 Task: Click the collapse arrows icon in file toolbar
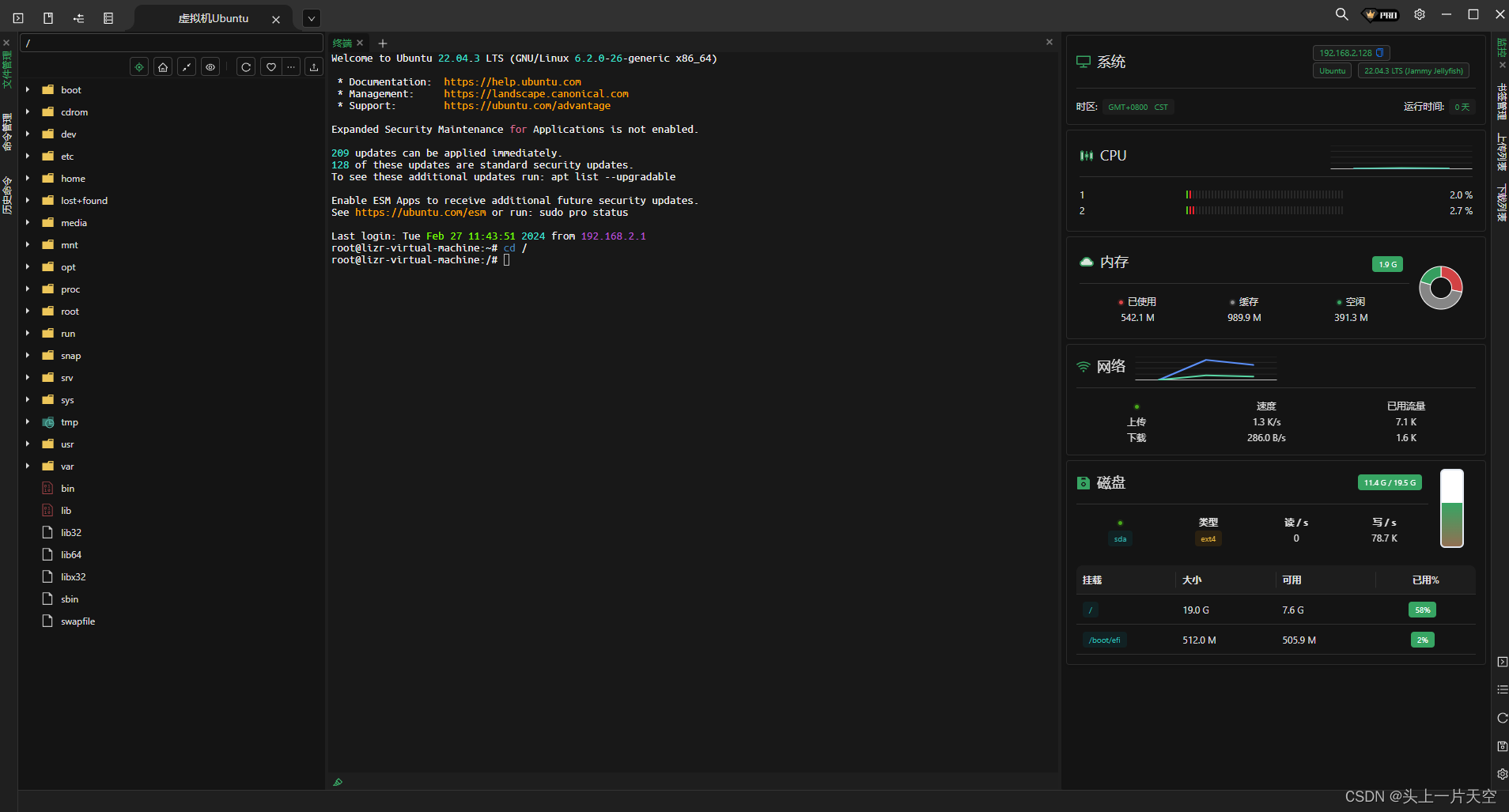click(187, 67)
